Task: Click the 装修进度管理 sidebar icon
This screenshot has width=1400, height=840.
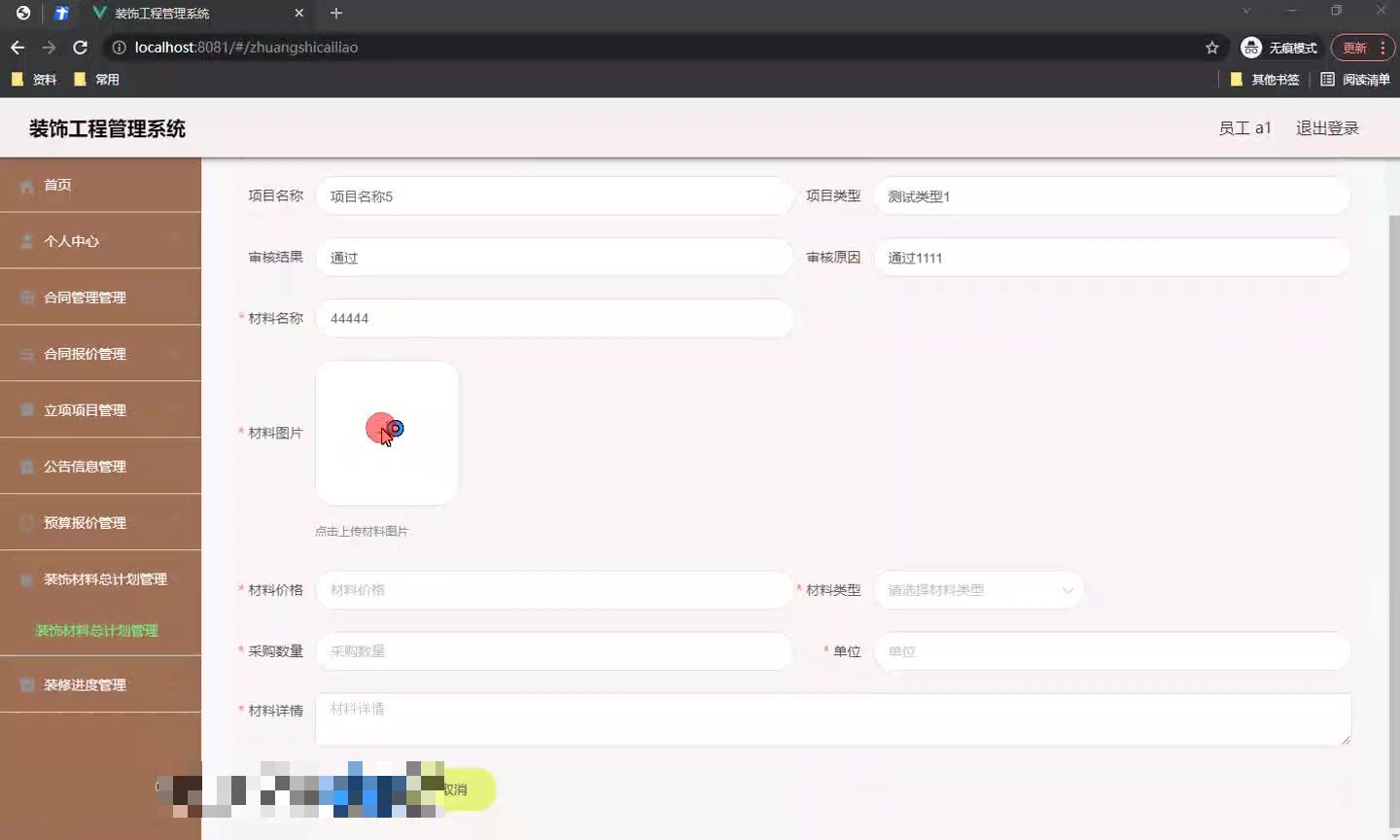Action: [x=26, y=684]
